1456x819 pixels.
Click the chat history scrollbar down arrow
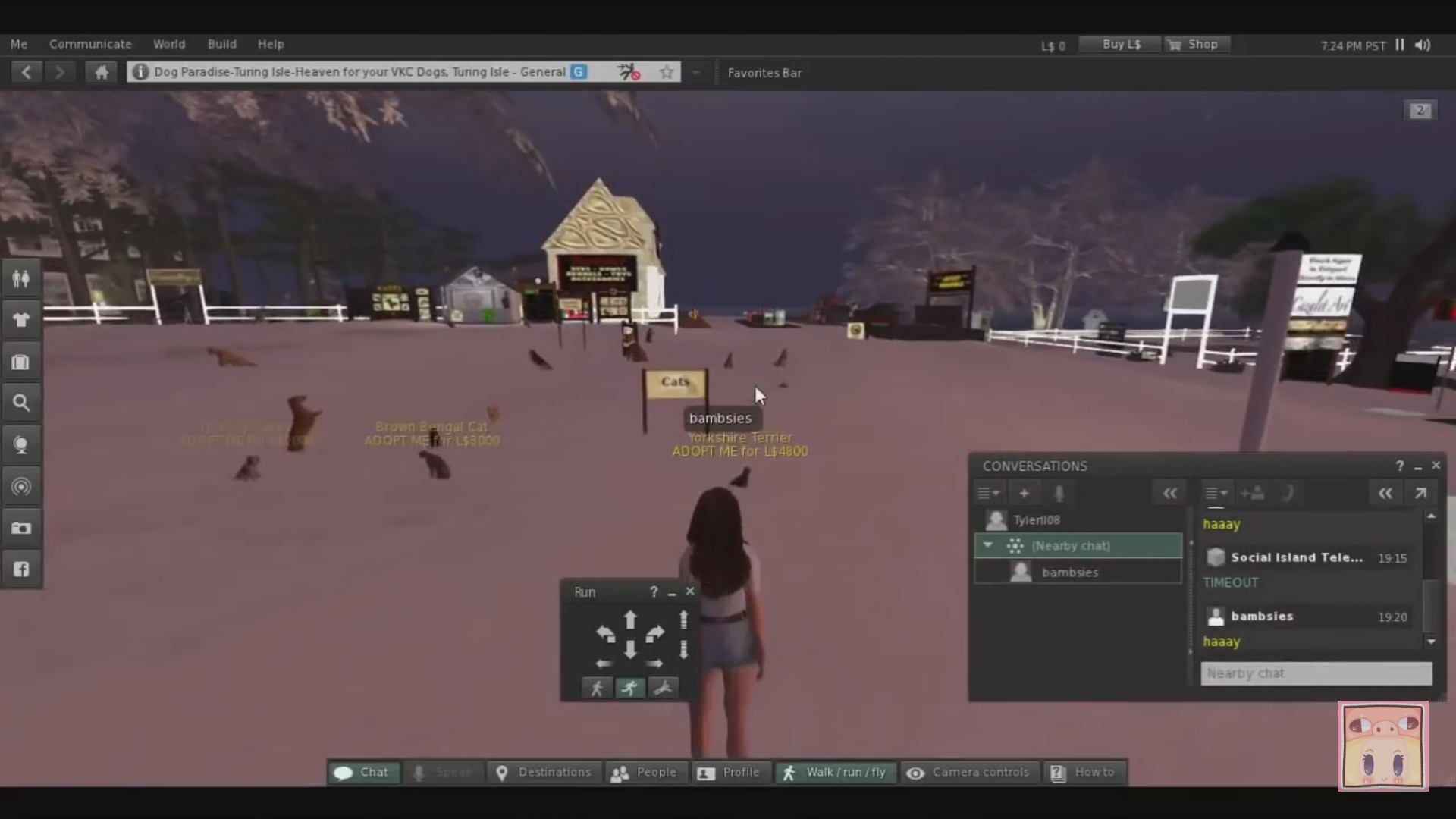[x=1431, y=642]
